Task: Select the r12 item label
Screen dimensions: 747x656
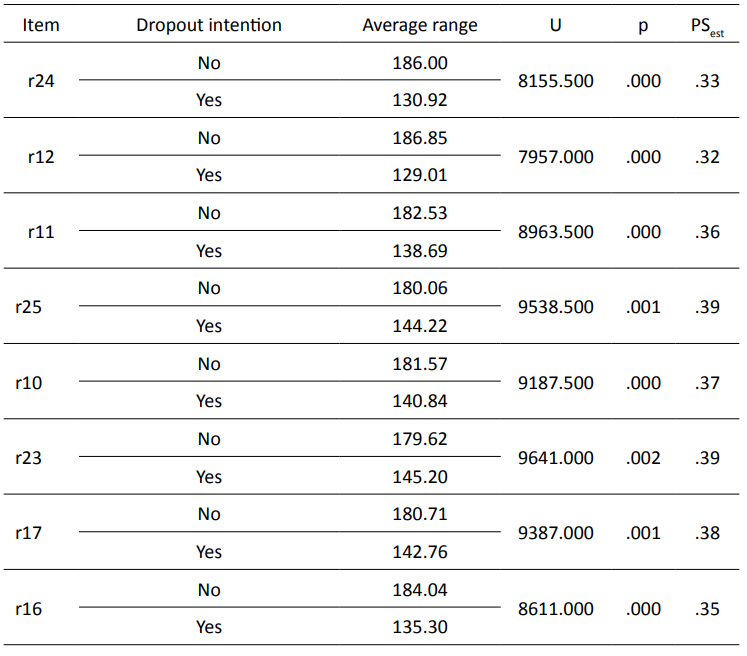Action: coord(41,156)
